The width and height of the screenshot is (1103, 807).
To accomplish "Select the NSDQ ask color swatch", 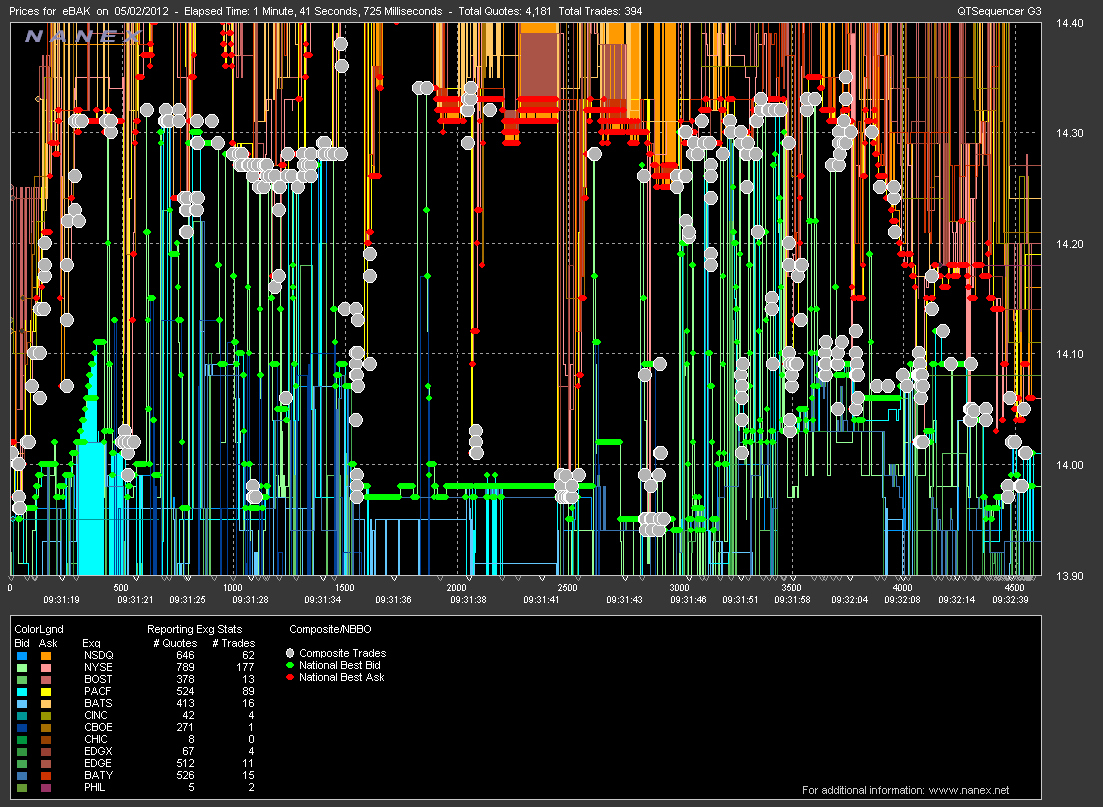I will pos(46,656).
